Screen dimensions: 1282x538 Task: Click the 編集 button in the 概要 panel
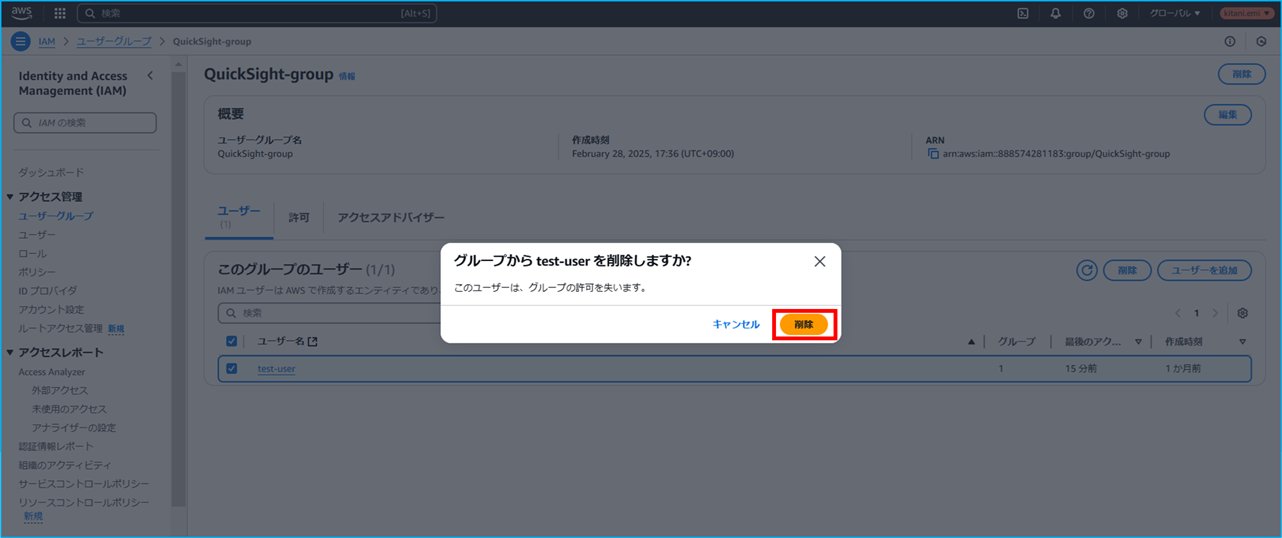click(1228, 114)
